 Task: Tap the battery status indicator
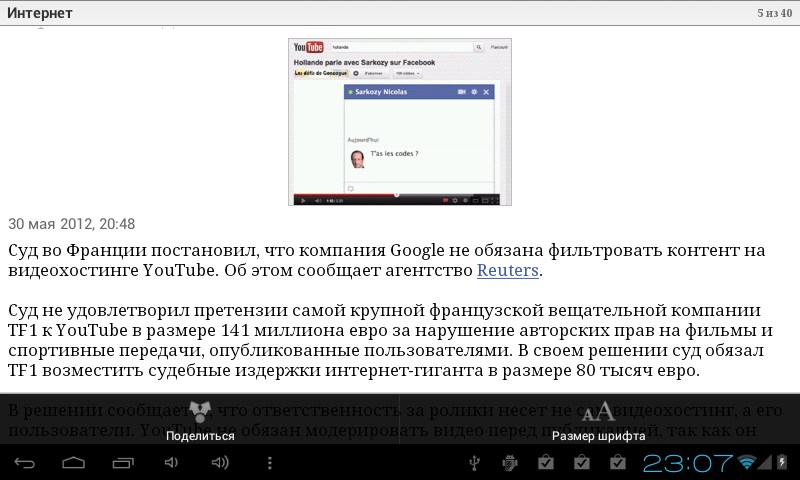pos(783,463)
